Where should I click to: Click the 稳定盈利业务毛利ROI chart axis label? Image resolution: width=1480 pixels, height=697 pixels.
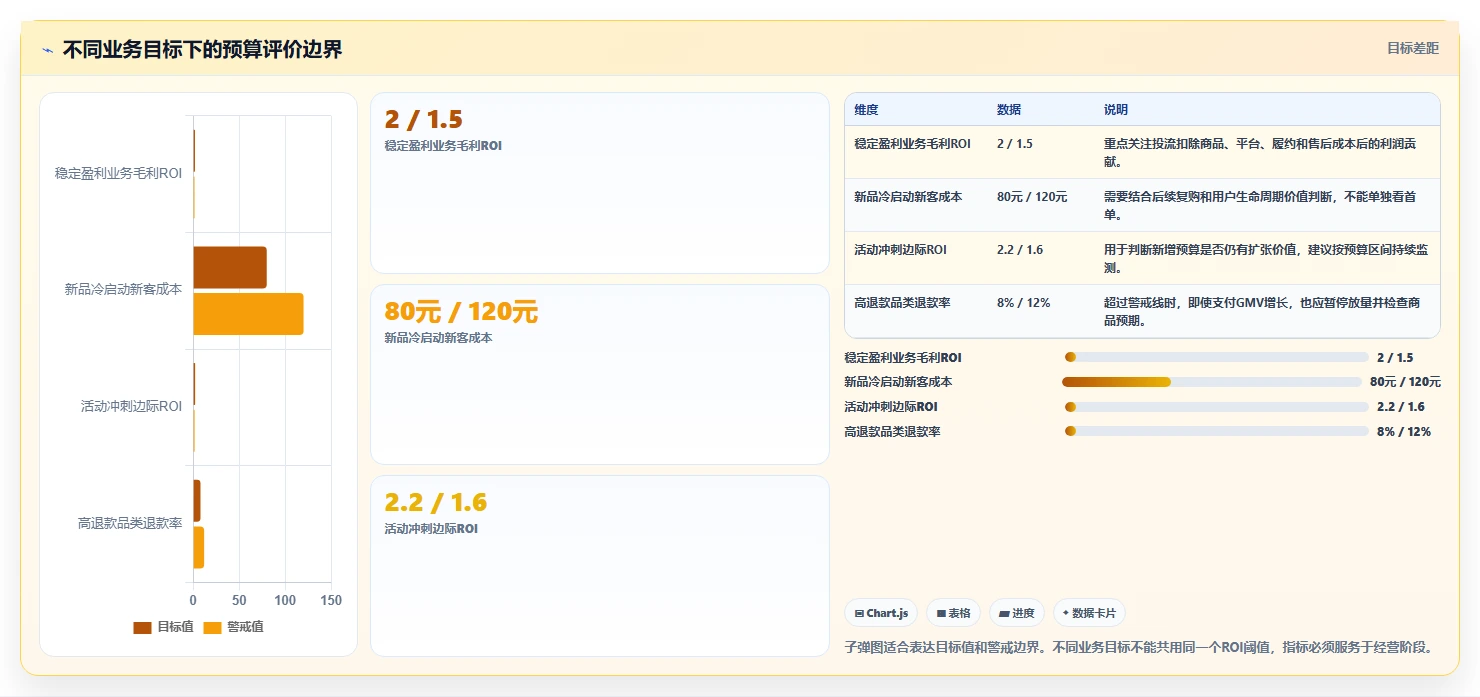pyautogui.click(x=118, y=173)
